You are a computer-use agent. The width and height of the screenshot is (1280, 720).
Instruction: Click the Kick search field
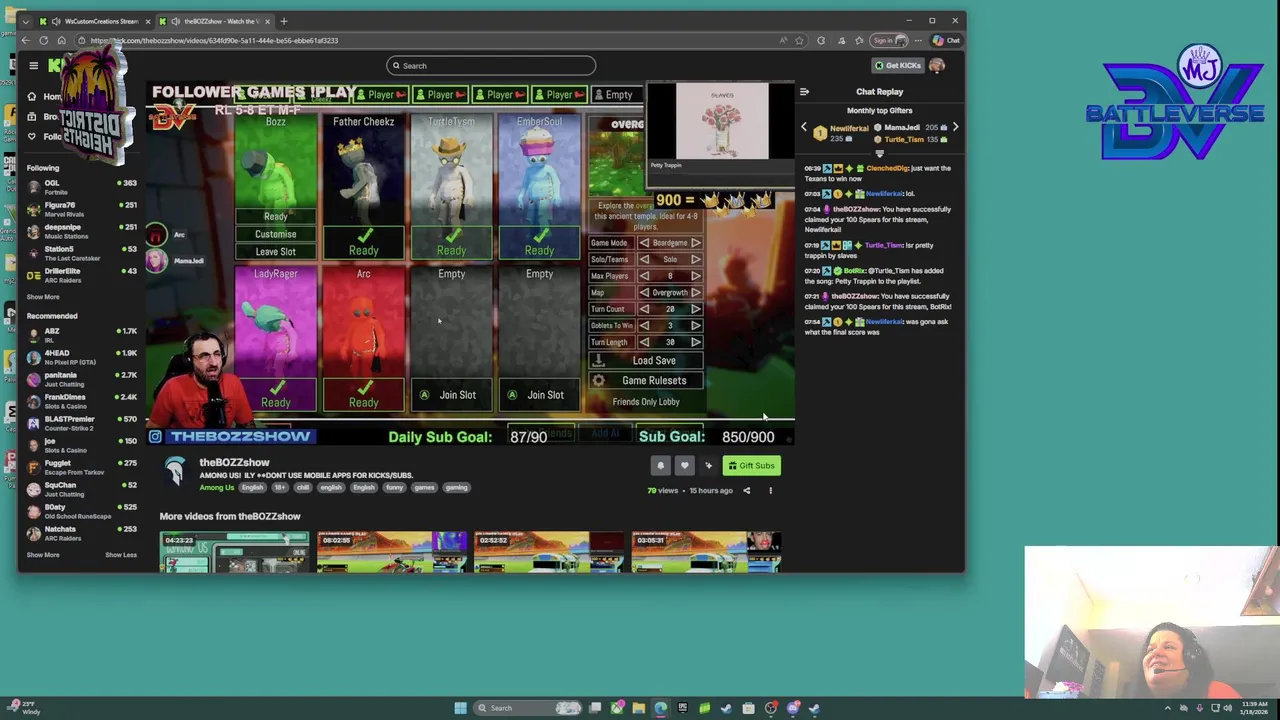pyautogui.click(x=490, y=66)
